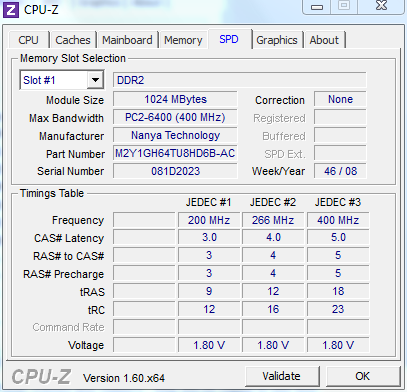The image size is (407, 392).
Task: Click the empty SPD Ext. field
Action: (340, 153)
